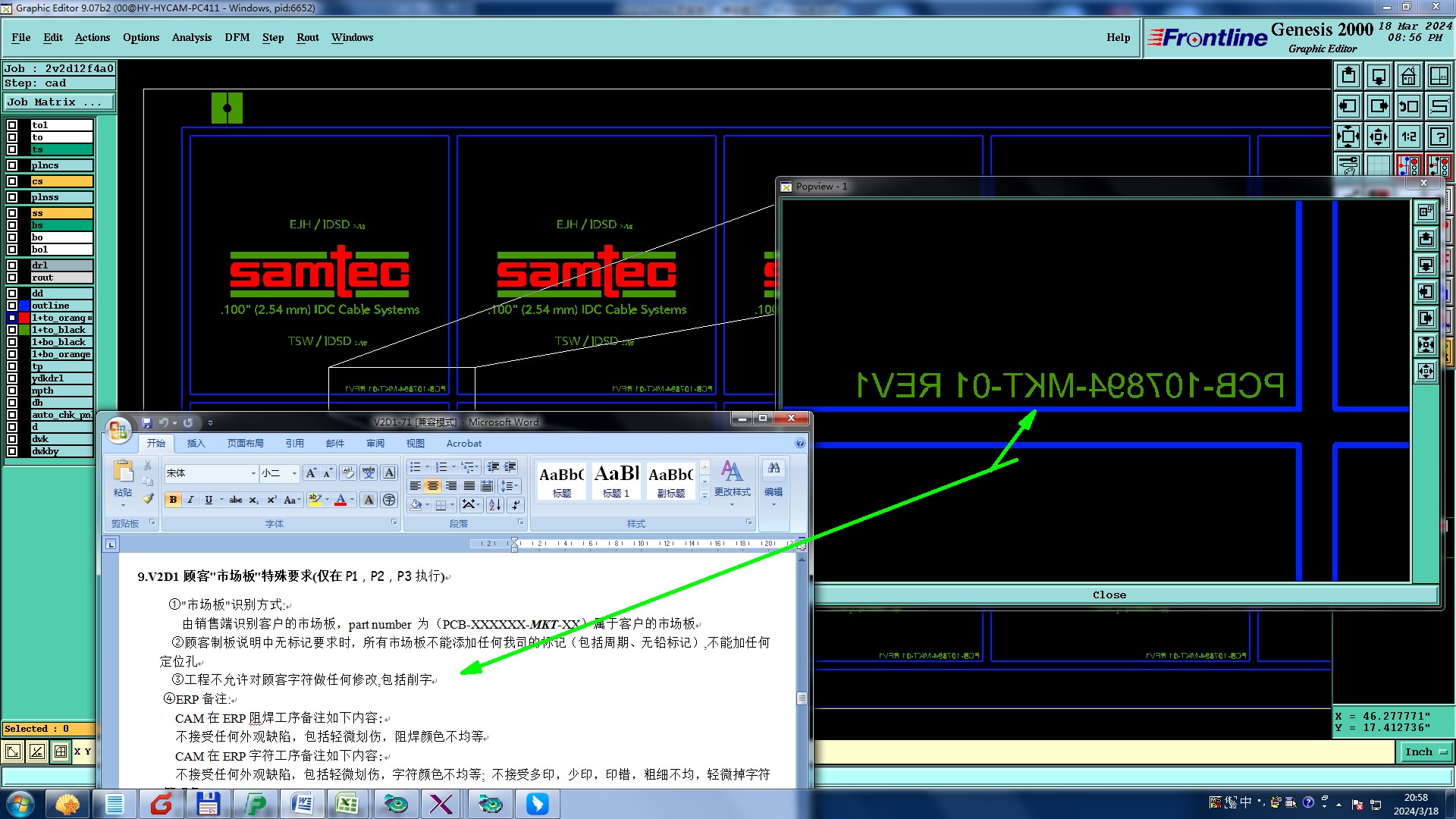Click the Job Matrix button
Image resolution: width=1456 pixels, height=819 pixels.
[x=59, y=102]
